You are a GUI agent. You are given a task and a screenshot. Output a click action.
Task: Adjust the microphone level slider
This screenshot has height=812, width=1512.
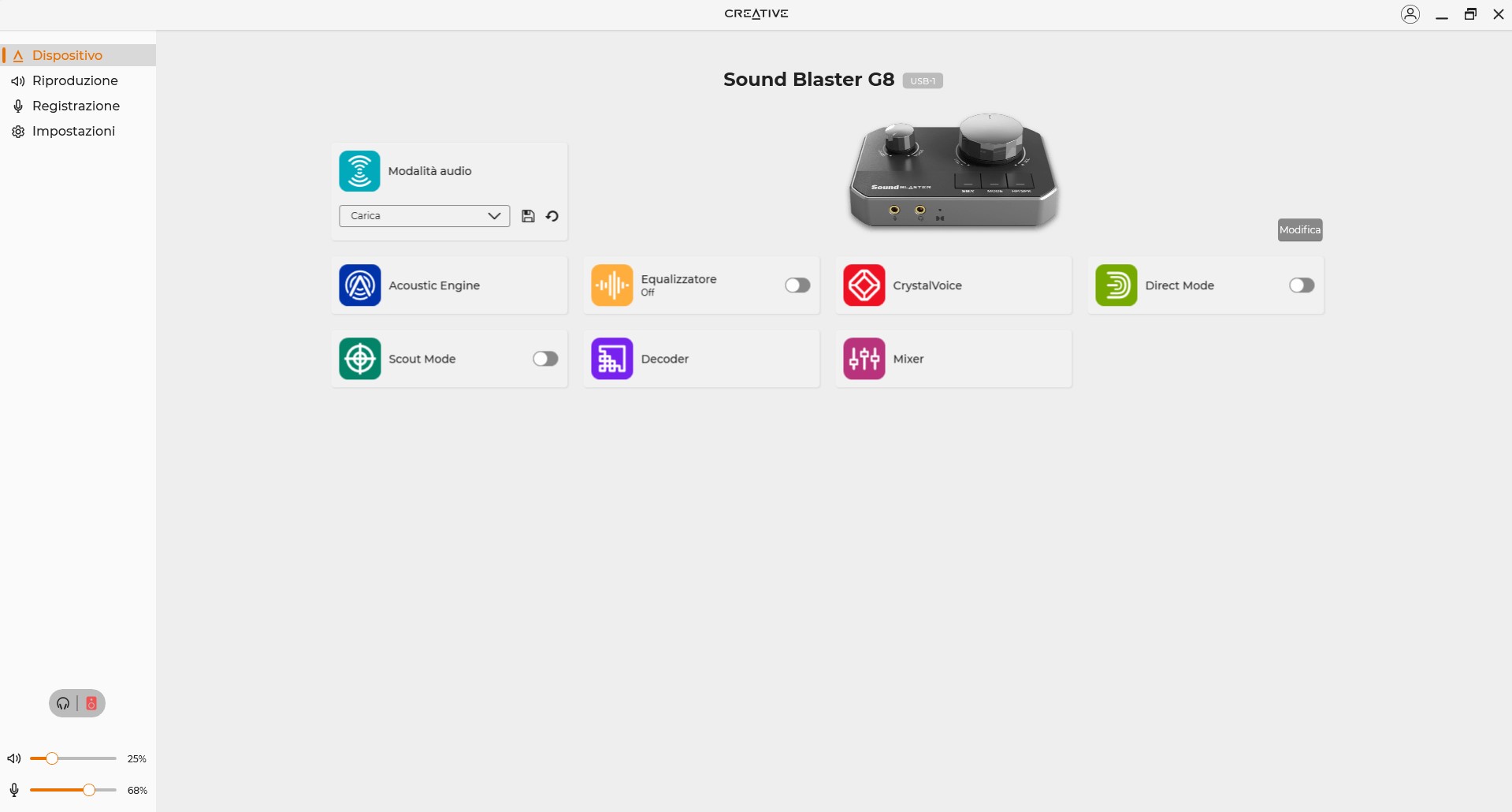[x=73, y=790]
